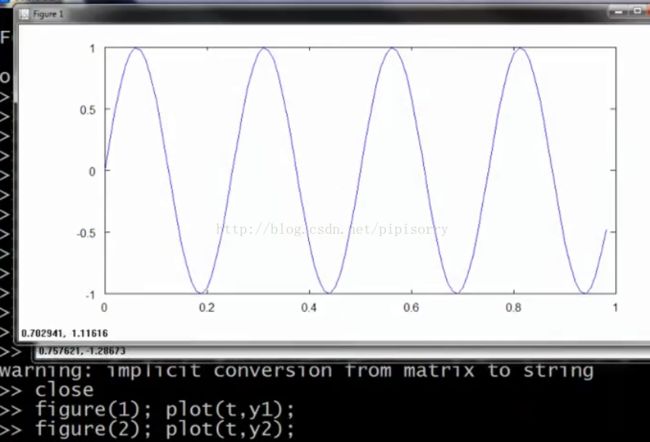This screenshot has height=442, width=650.
Task: Click the implicit conversion warning line in the terminal
Action: (x=297, y=371)
